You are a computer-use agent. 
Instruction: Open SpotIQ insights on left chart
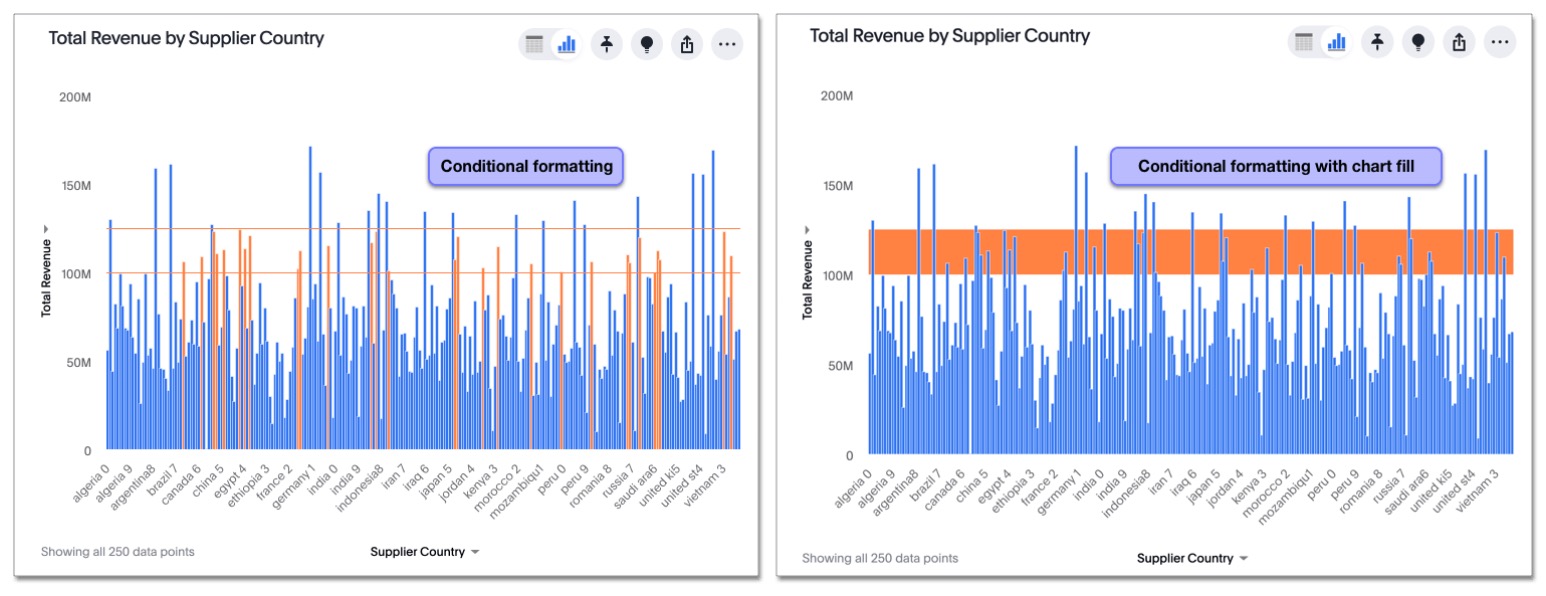(x=646, y=44)
